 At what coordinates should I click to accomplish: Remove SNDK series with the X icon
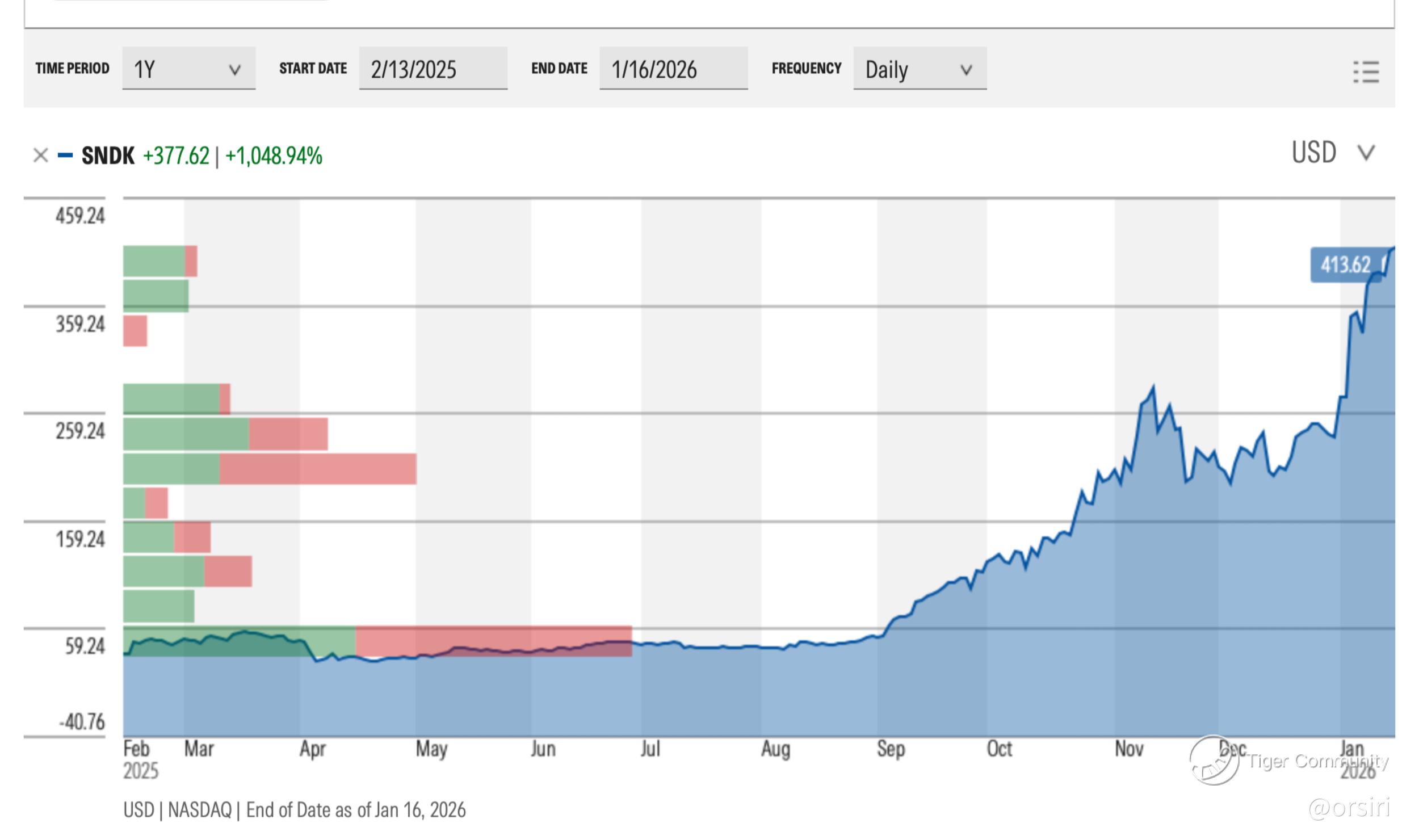click(x=40, y=156)
